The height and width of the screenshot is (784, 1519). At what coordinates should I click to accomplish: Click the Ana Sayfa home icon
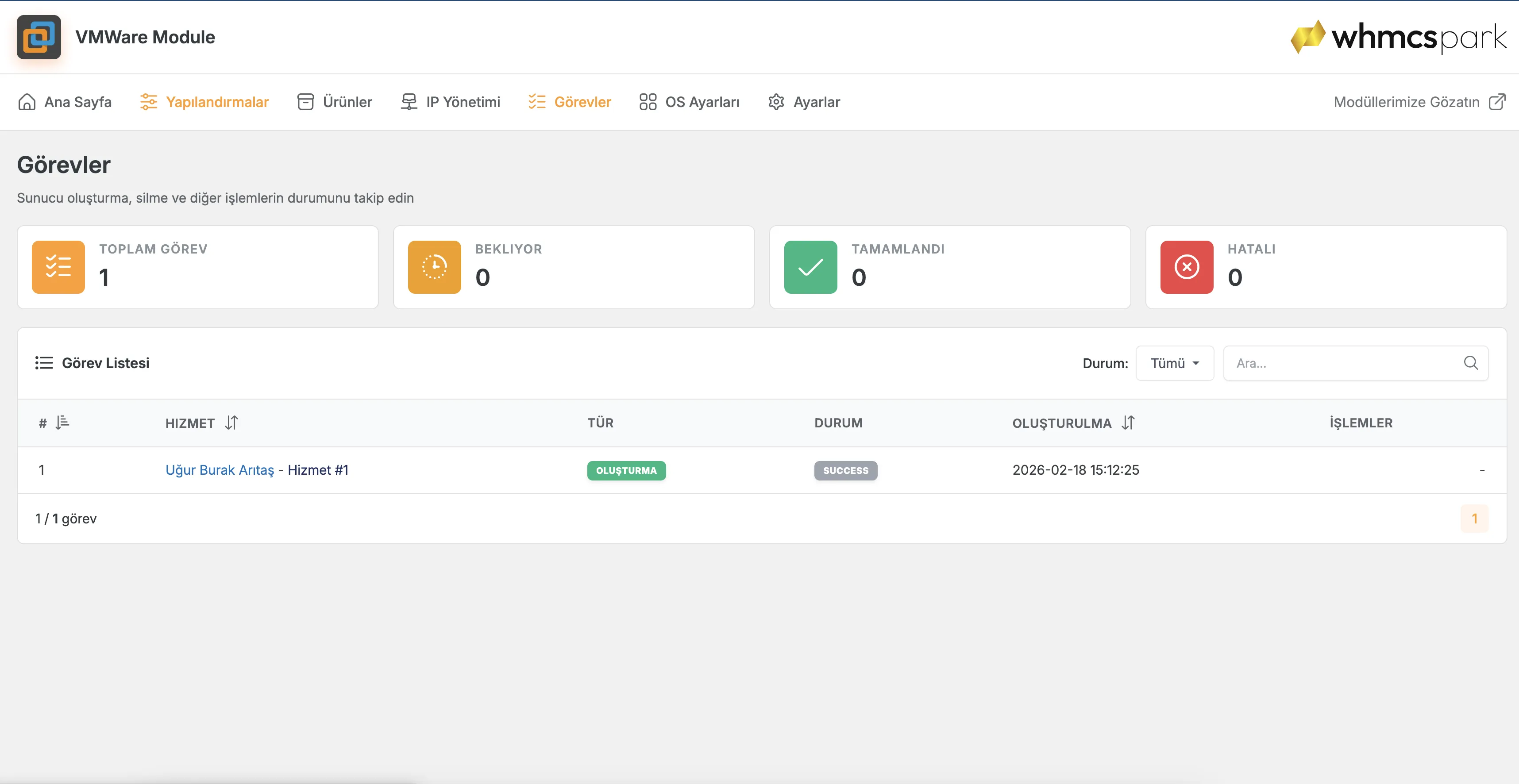[27, 102]
